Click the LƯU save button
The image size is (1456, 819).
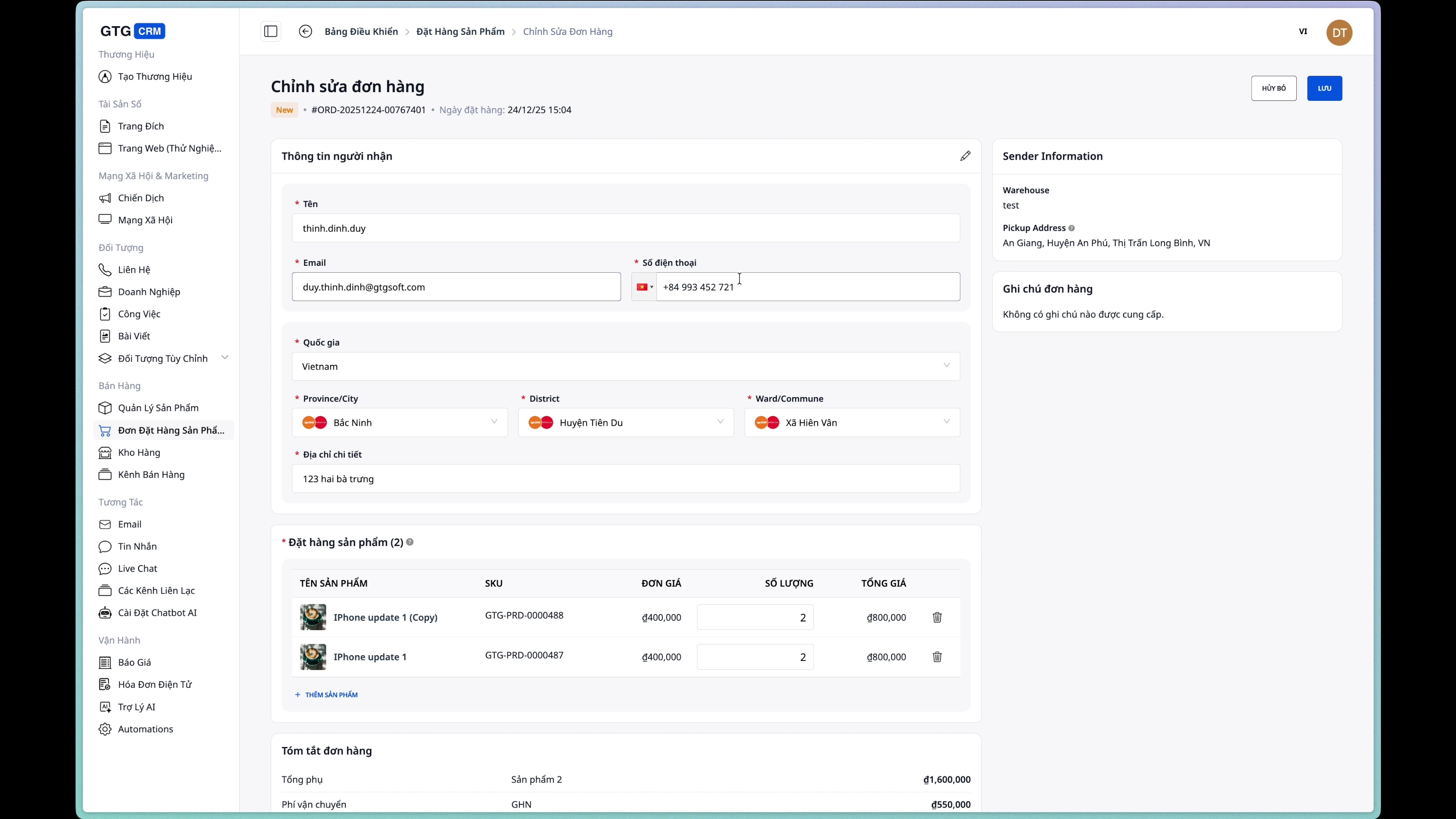[x=1324, y=88]
